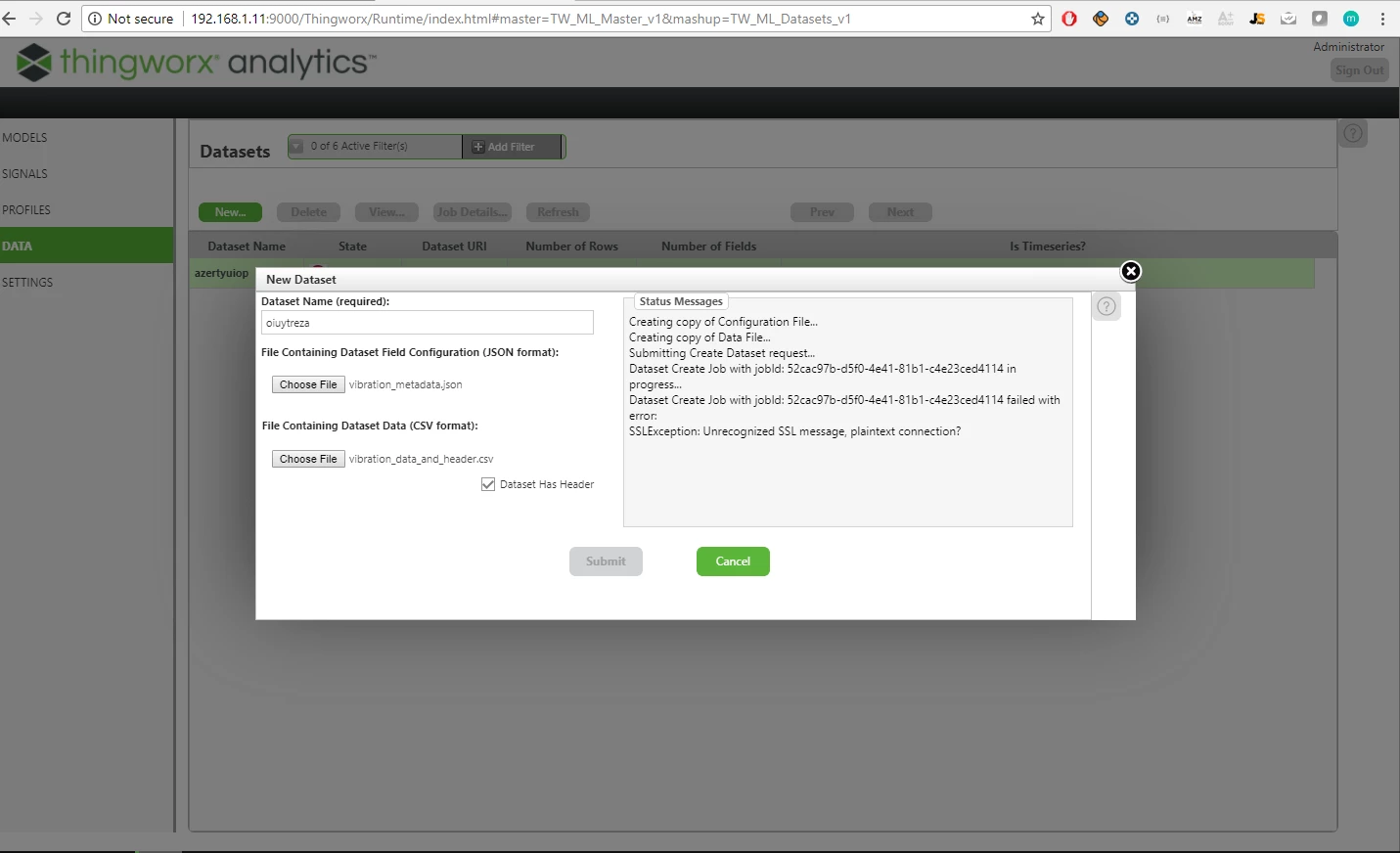
Task: Click Add Filter button
Action: 512,147
